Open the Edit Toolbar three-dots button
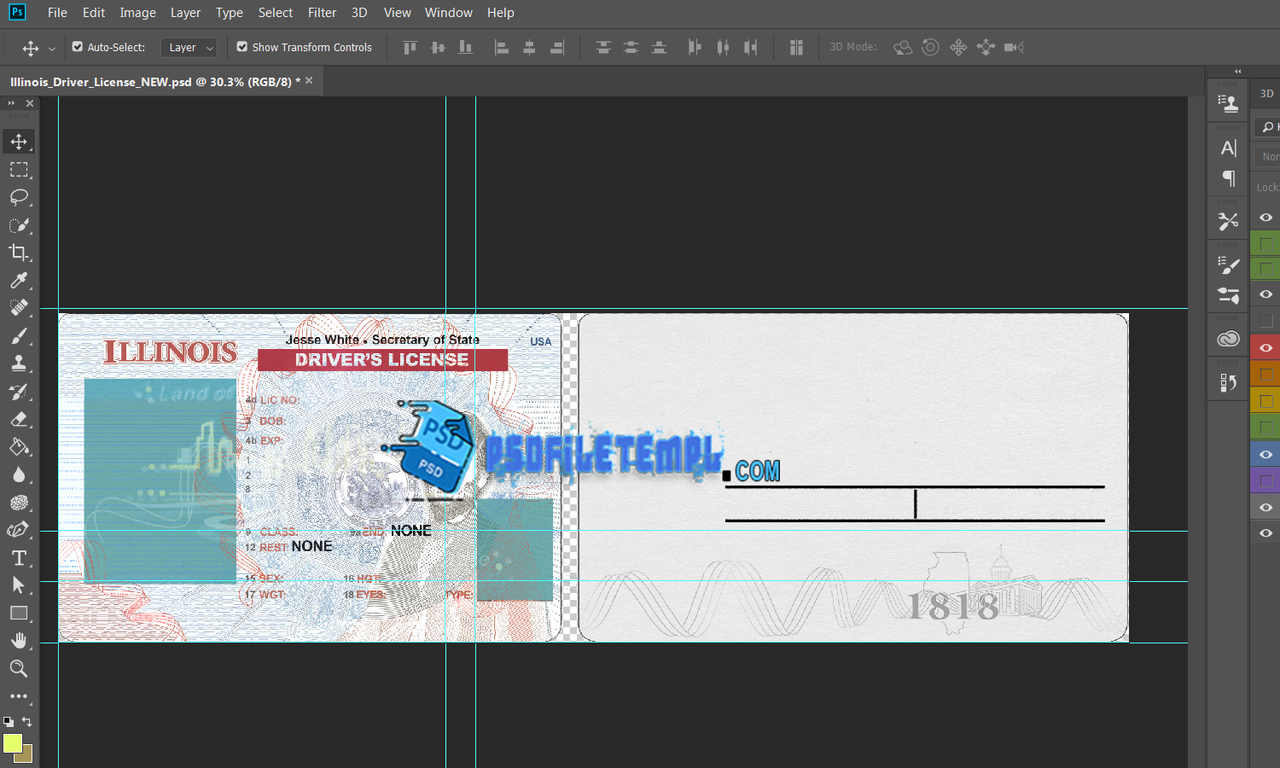The width and height of the screenshot is (1280, 768). click(x=19, y=696)
